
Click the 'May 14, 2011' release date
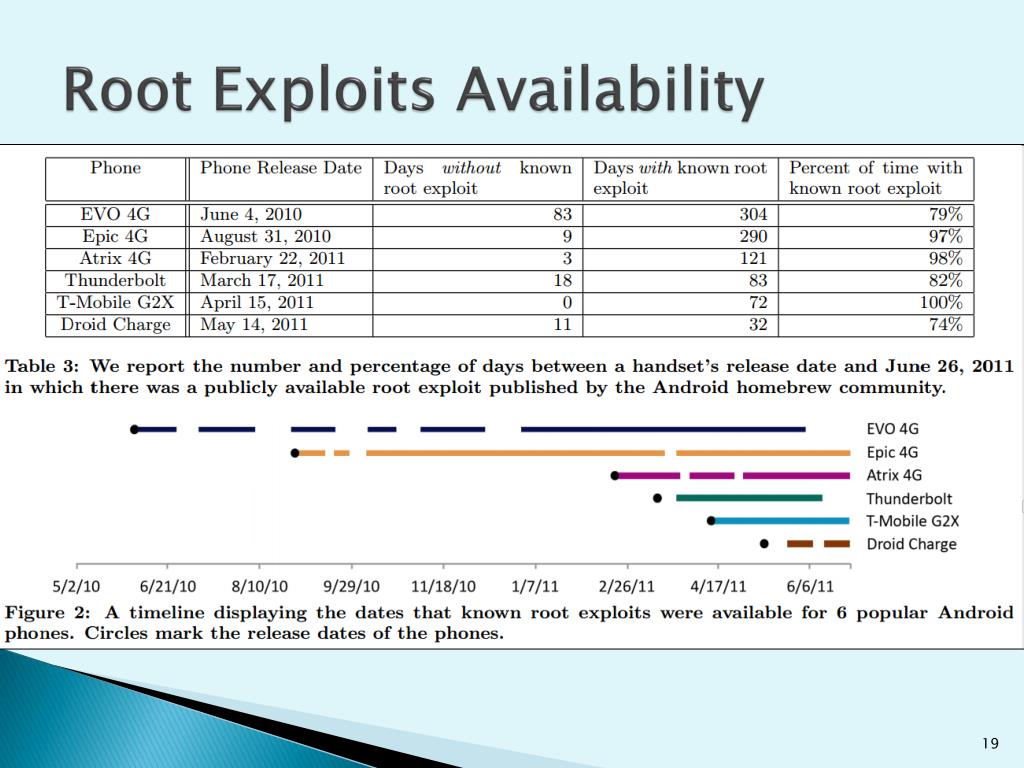coord(253,325)
